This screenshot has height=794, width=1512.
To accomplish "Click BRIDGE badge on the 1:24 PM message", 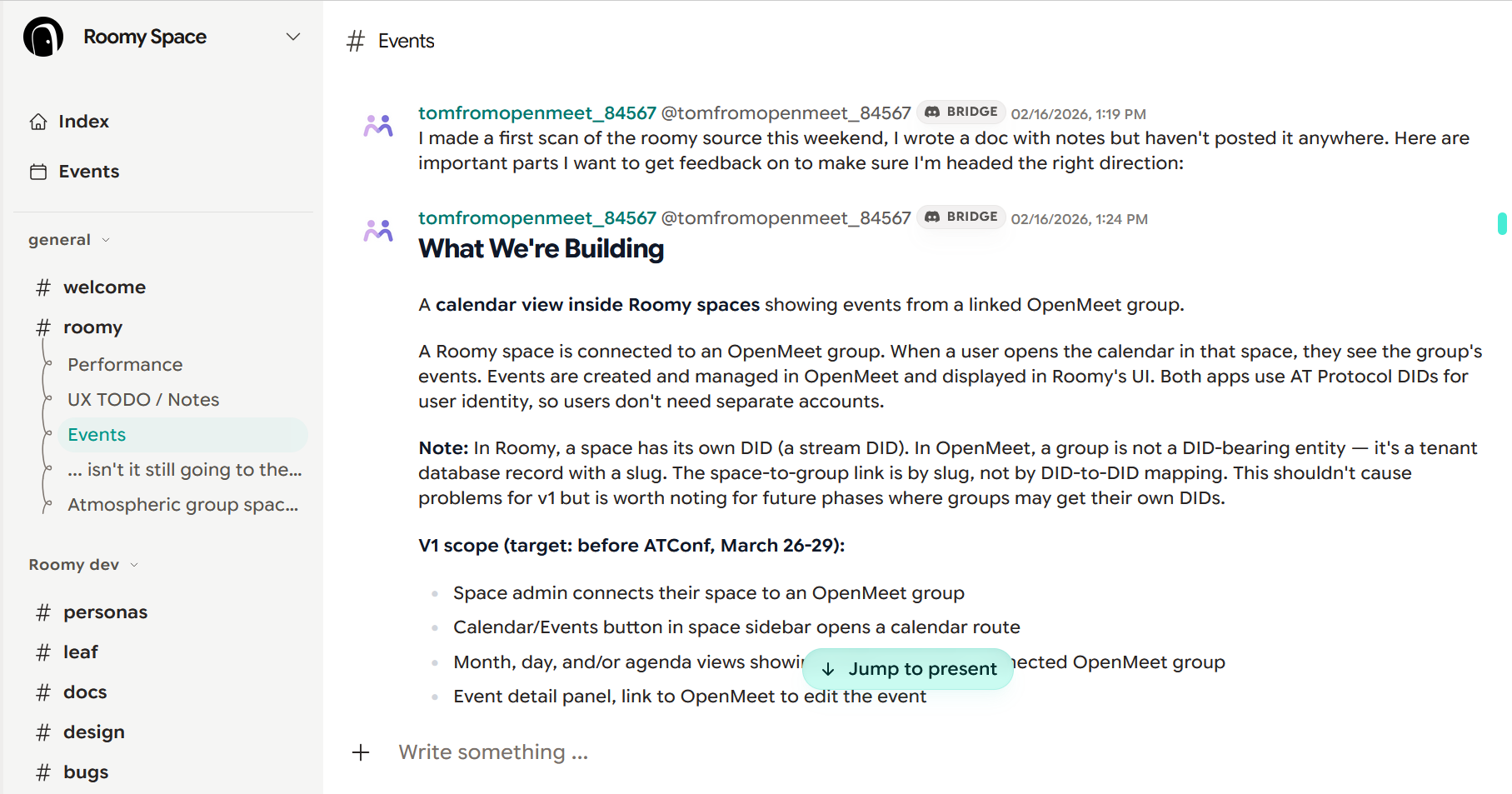I will coord(961,217).
